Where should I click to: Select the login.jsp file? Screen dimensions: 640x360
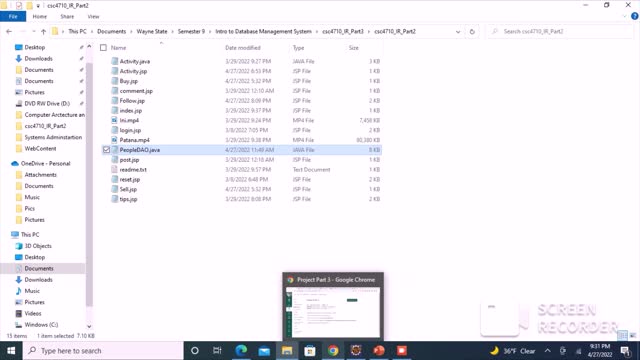pos(130,130)
